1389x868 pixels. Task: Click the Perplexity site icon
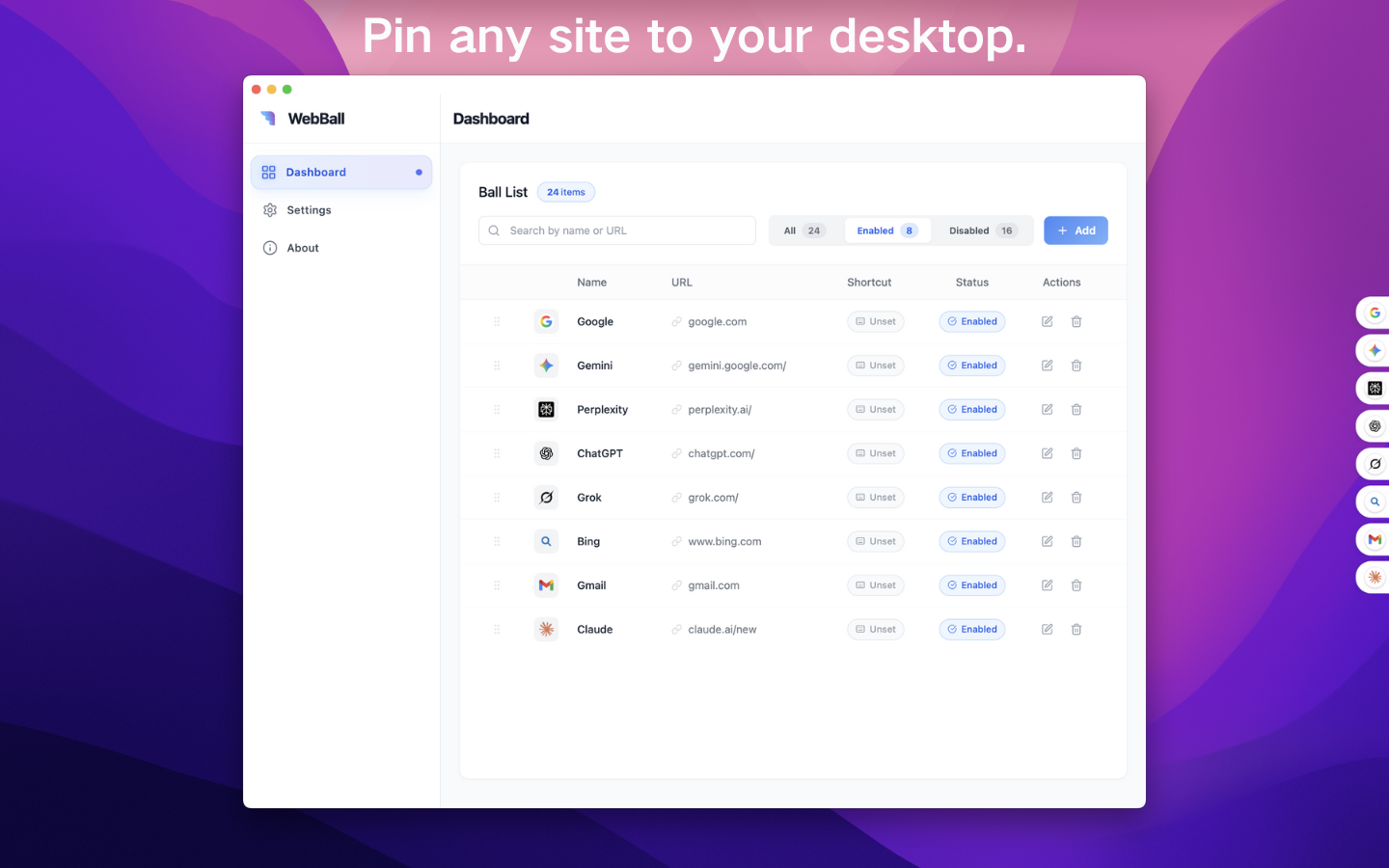[x=546, y=409]
